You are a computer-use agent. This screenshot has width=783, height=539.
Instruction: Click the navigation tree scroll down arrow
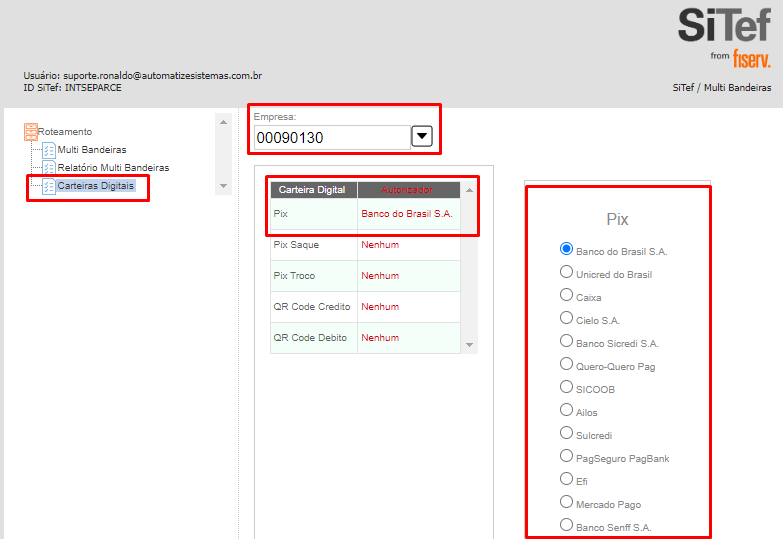[x=223, y=186]
